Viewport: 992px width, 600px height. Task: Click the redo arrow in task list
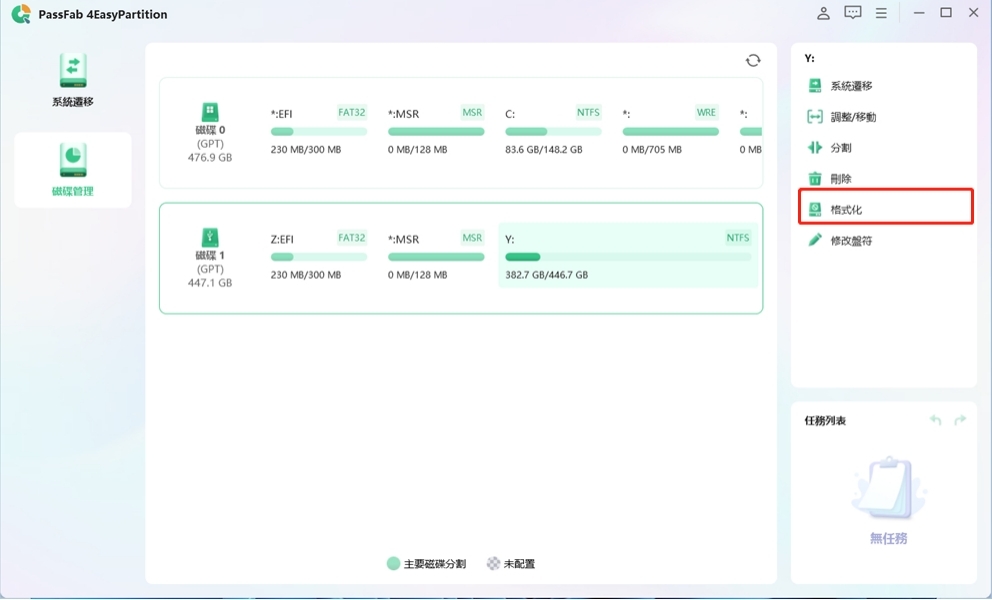click(x=960, y=421)
